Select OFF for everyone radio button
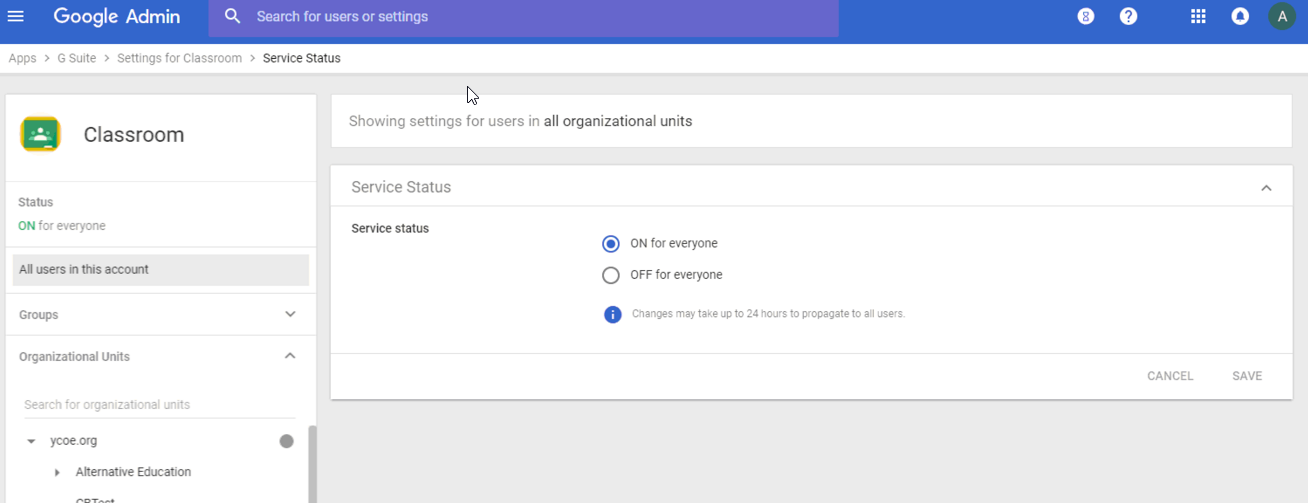 pyautogui.click(x=611, y=275)
